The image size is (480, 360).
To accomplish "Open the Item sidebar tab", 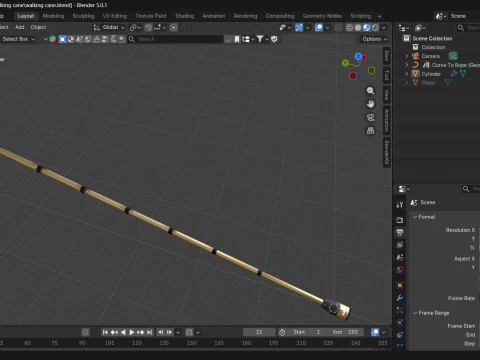I will pos(387,56).
